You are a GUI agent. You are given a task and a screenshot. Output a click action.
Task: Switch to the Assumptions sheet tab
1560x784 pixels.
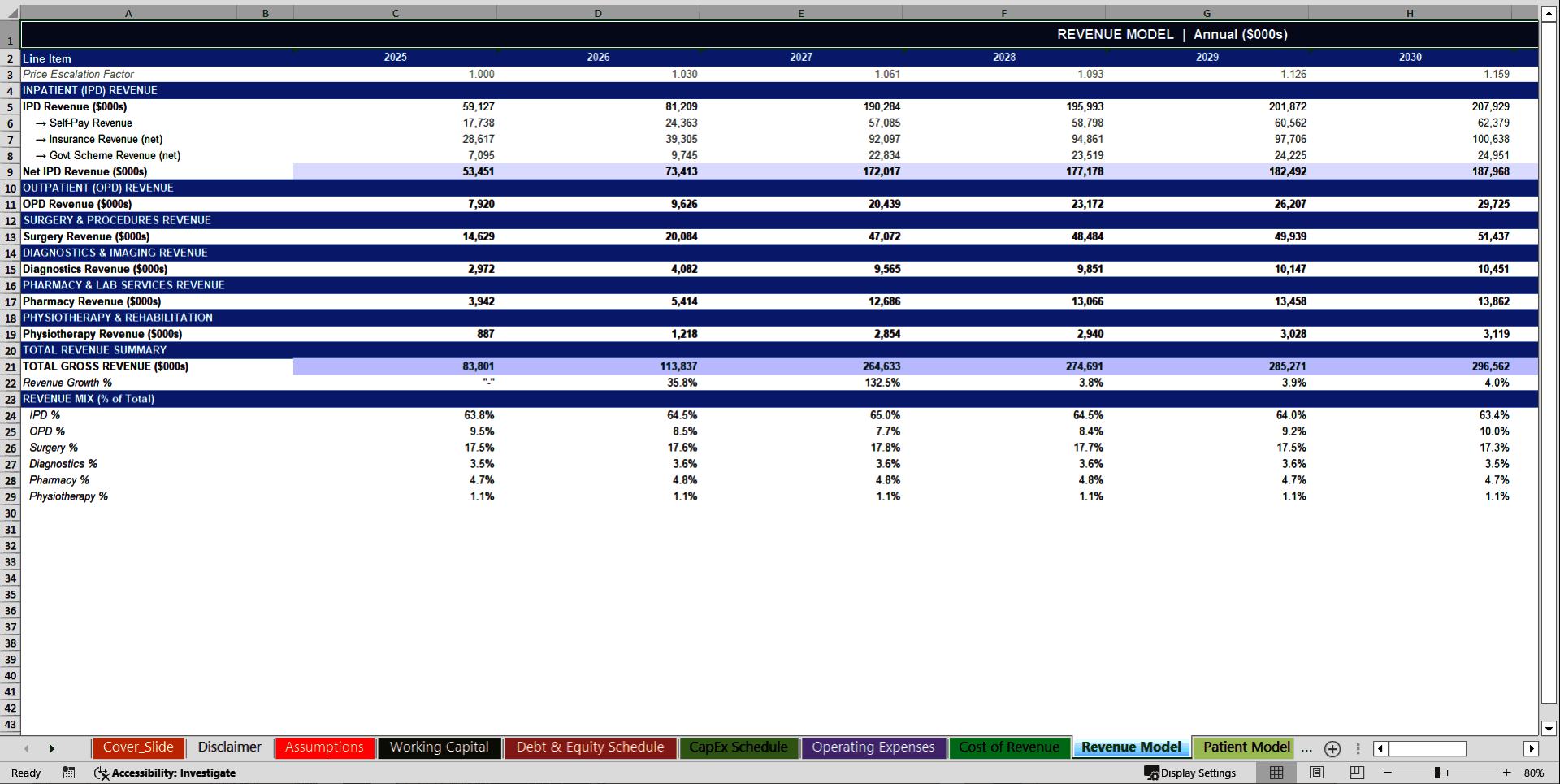tap(323, 747)
